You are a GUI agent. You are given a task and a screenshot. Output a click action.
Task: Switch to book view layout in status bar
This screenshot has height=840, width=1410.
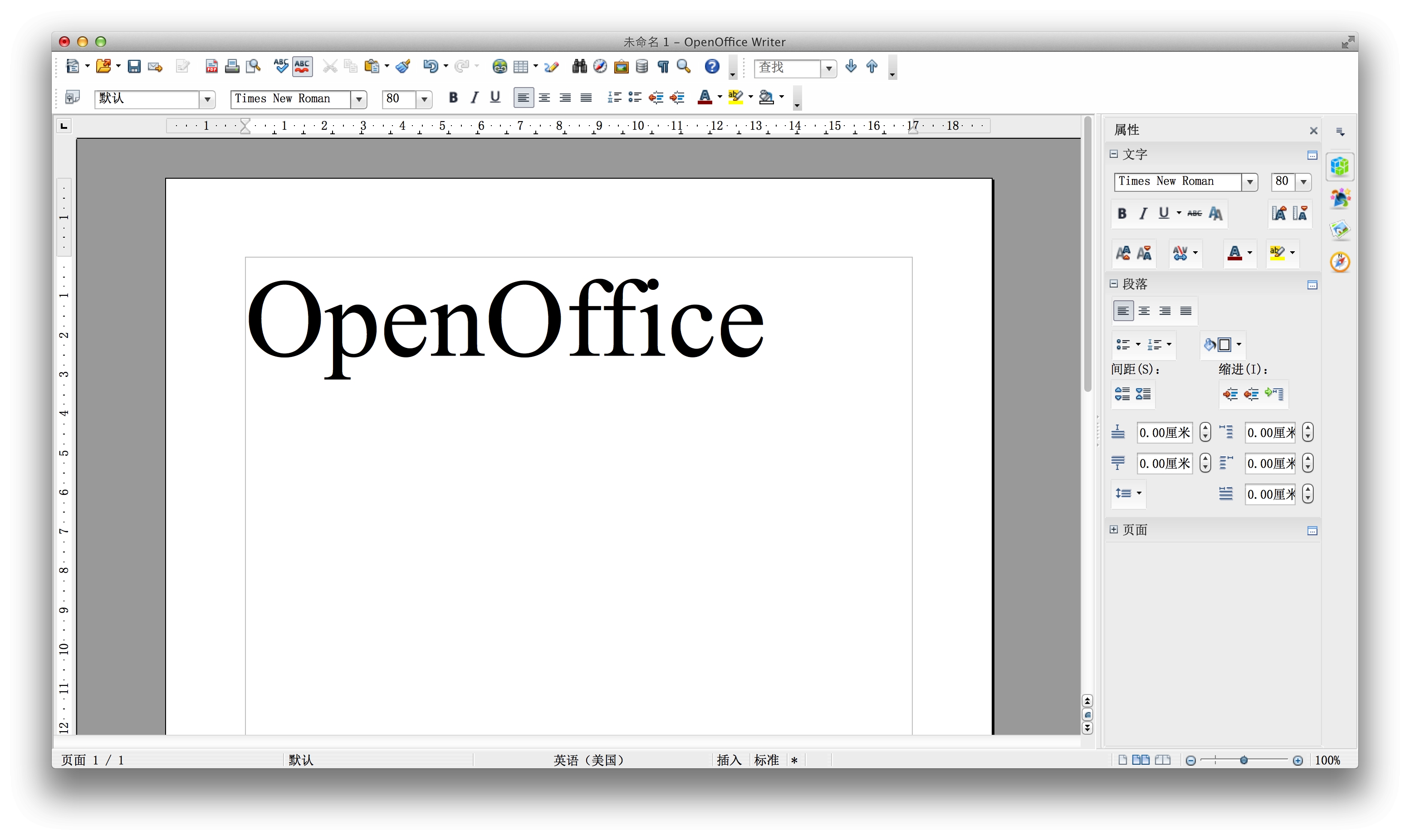tap(1163, 760)
